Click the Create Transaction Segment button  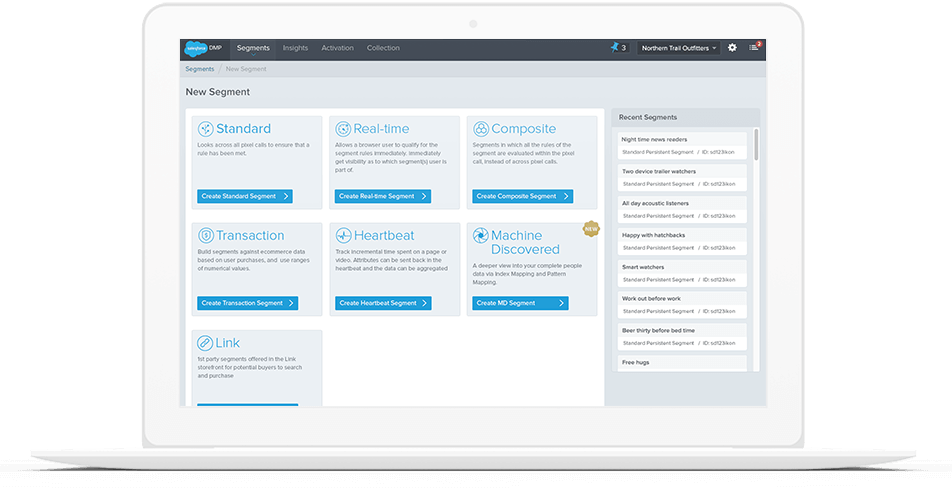tap(247, 303)
